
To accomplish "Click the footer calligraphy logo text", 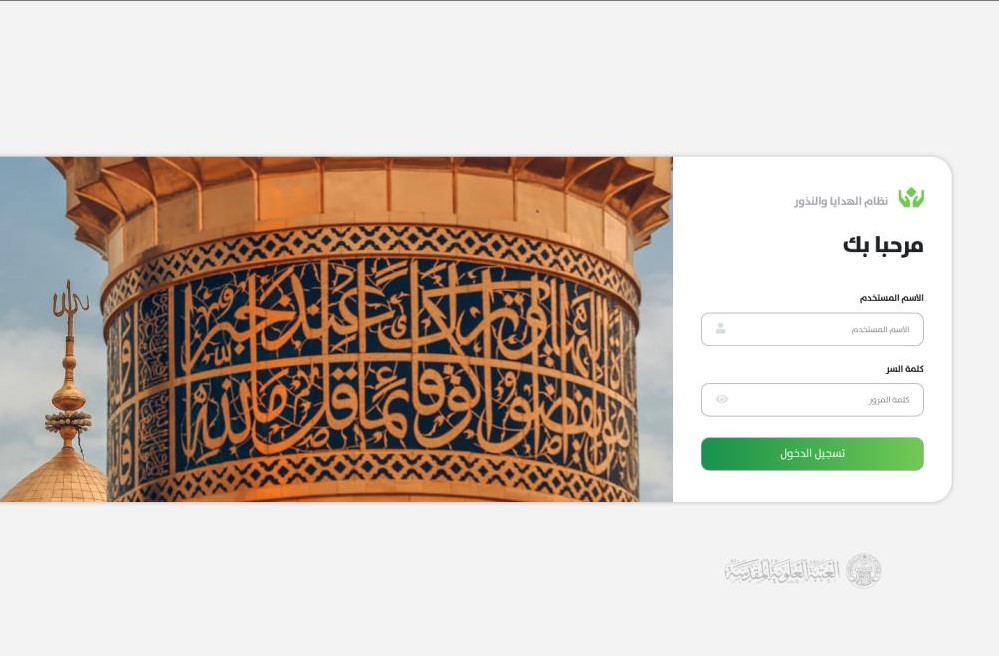I will coord(782,571).
